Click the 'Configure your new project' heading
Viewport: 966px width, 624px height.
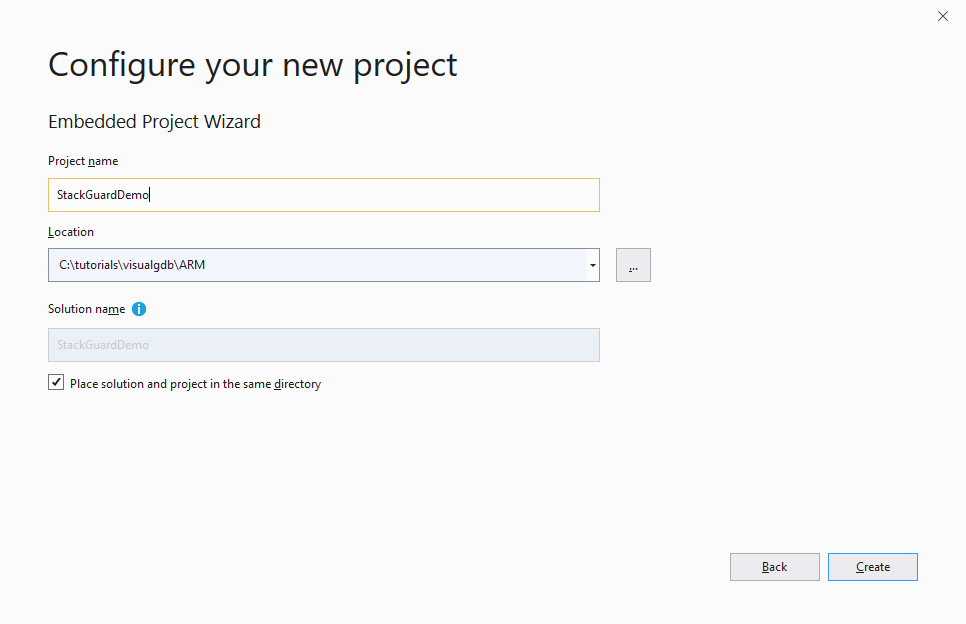[252, 65]
